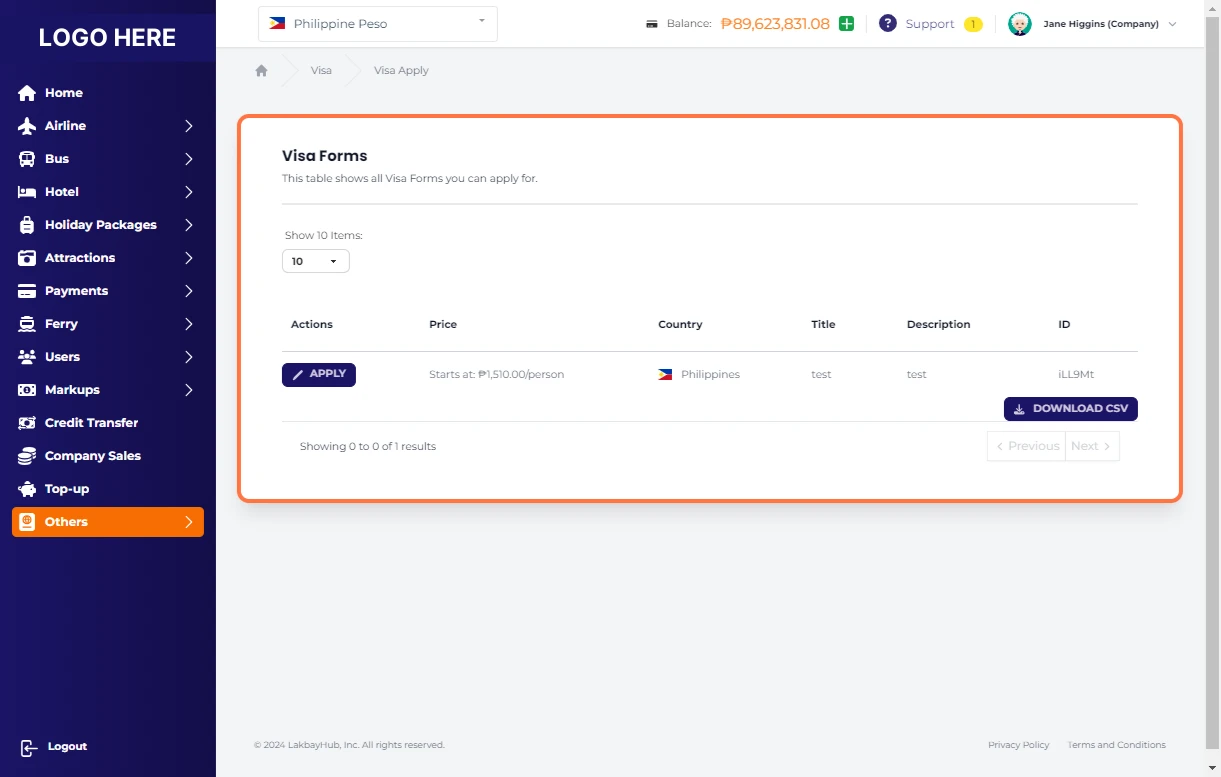Screen dimensions: 1221x777
Task: Click the Credit Transfer money icon
Action: pos(27,423)
